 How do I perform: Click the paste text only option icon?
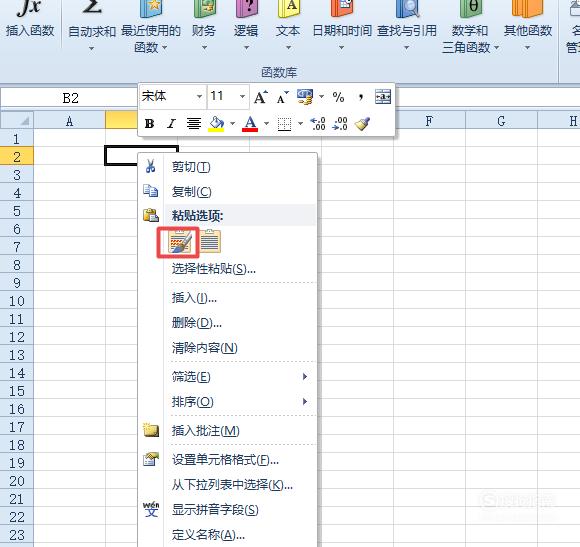click(x=210, y=242)
